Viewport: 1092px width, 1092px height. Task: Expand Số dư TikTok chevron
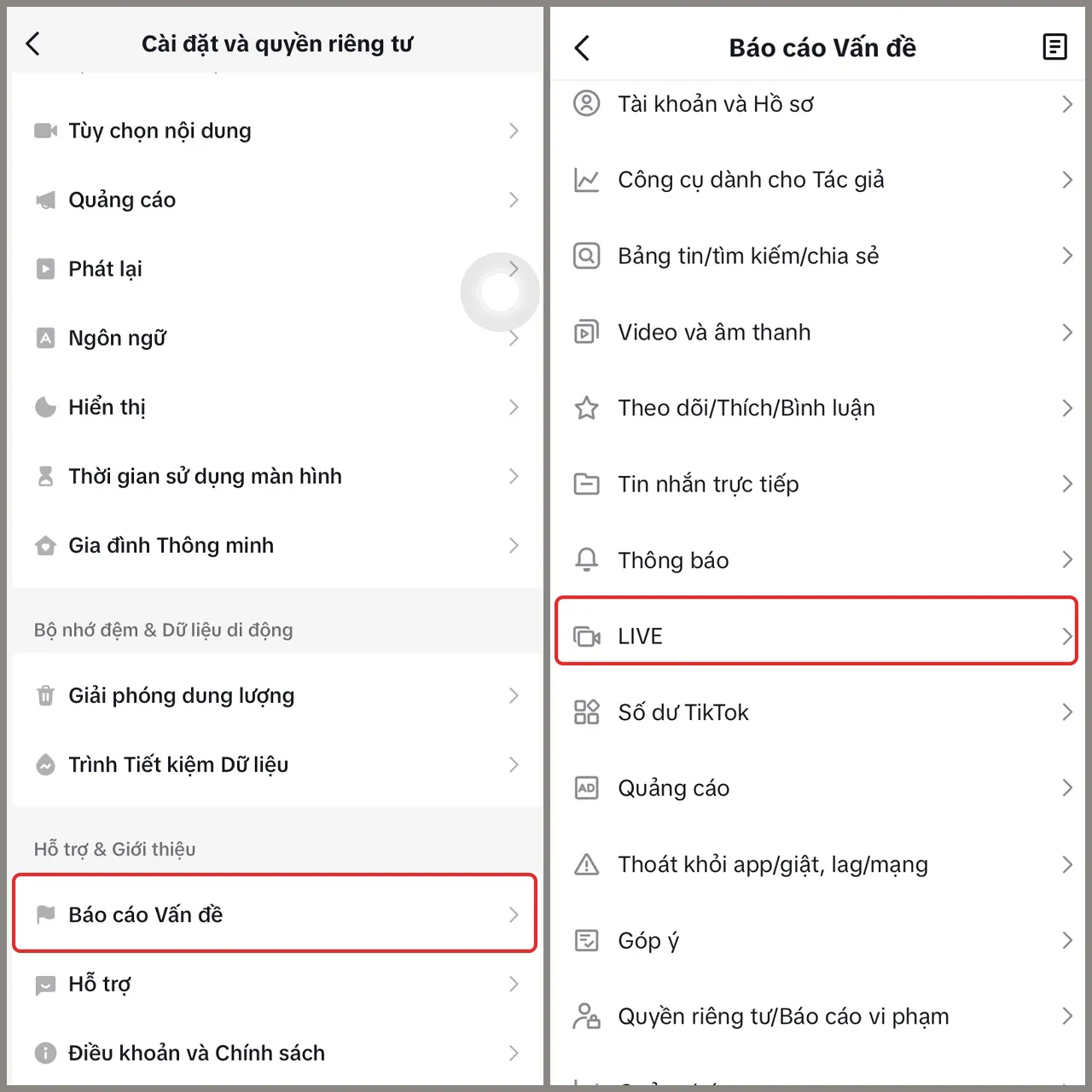point(1066,712)
